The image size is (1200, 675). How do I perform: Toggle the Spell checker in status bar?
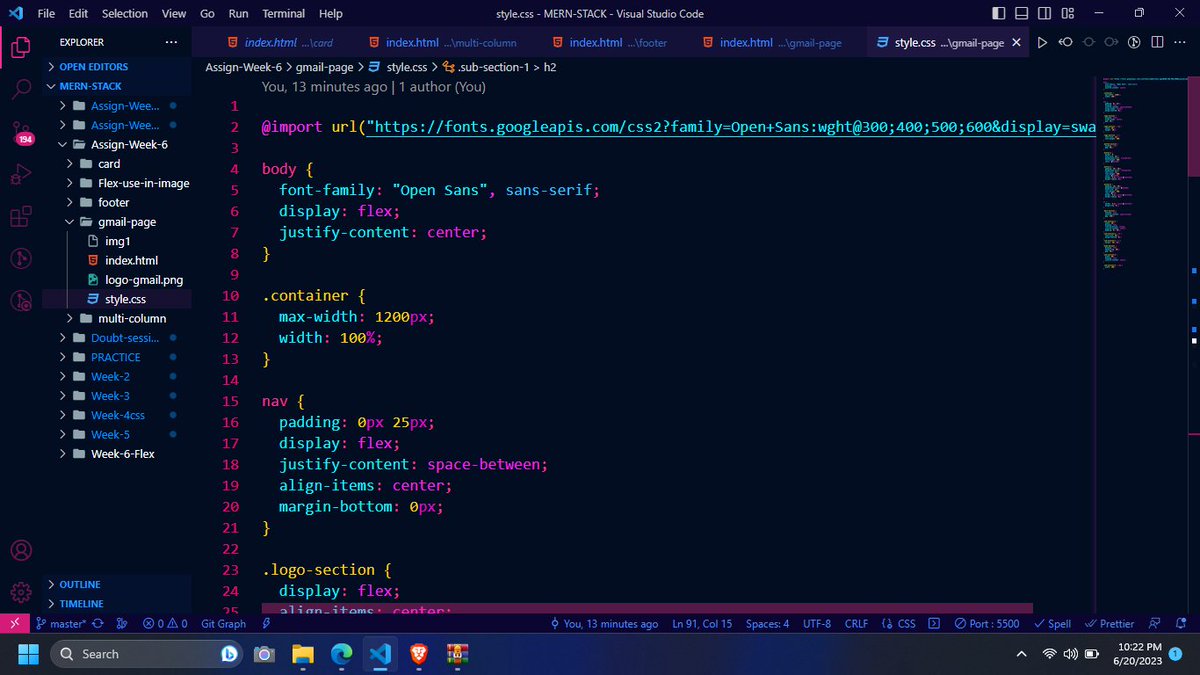(1052, 623)
